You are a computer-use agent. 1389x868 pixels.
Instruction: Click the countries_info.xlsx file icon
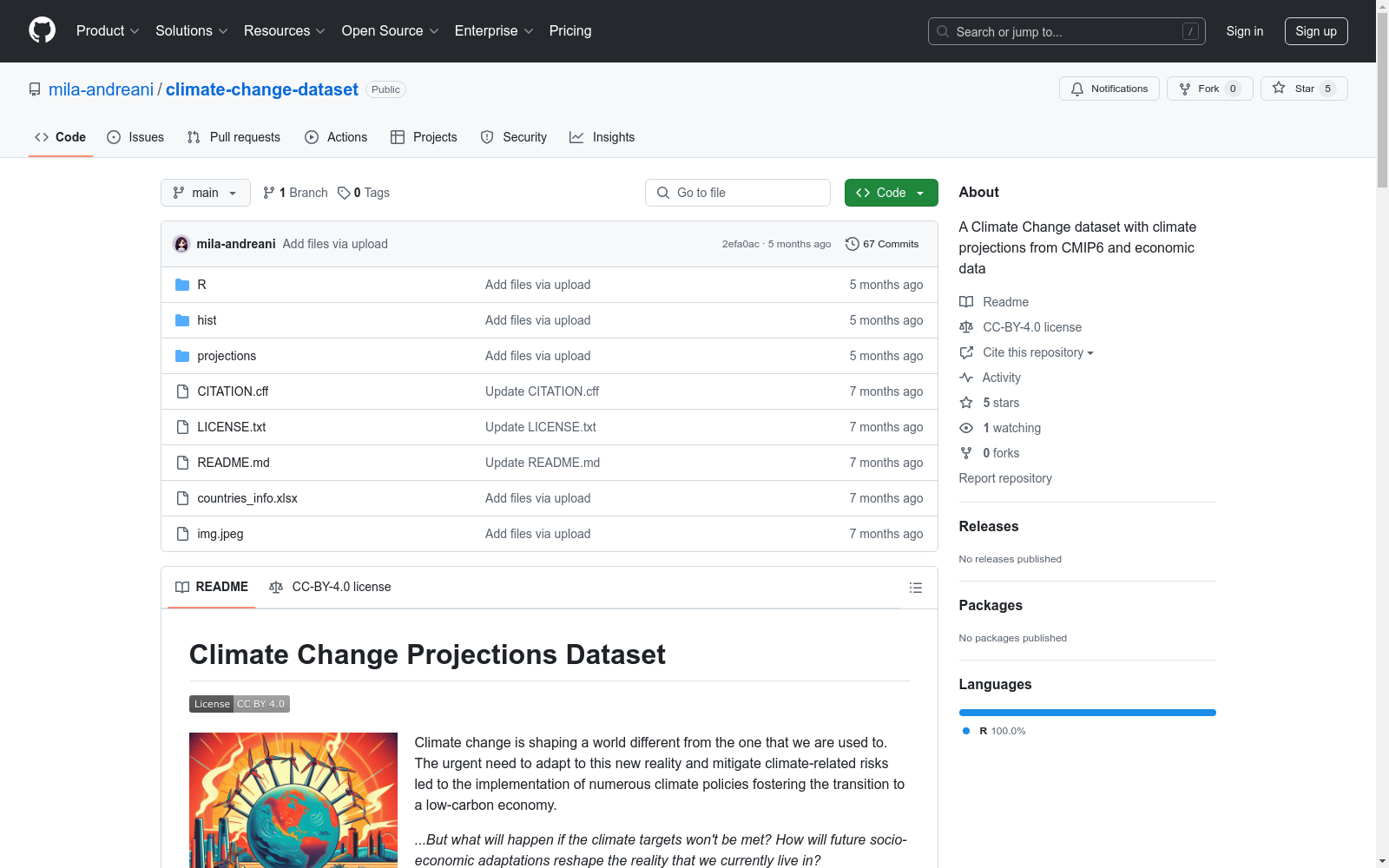(182, 498)
